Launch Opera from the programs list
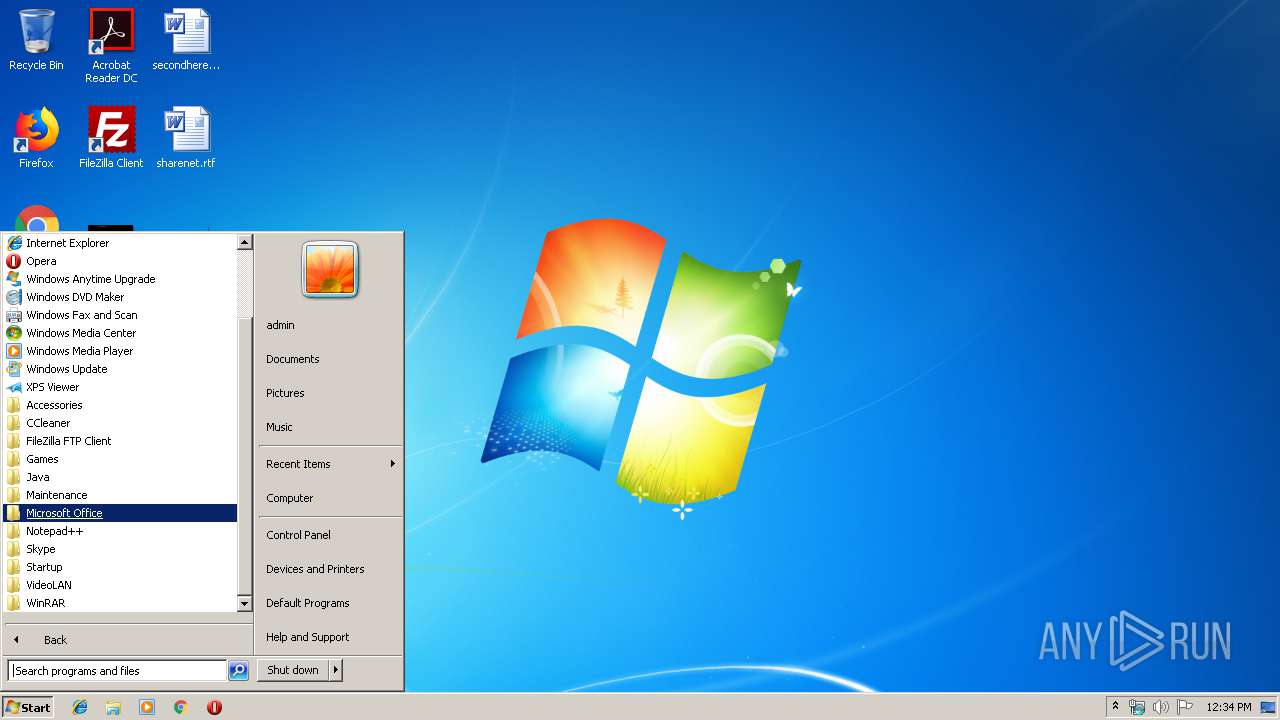1280x720 pixels. [120, 261]
